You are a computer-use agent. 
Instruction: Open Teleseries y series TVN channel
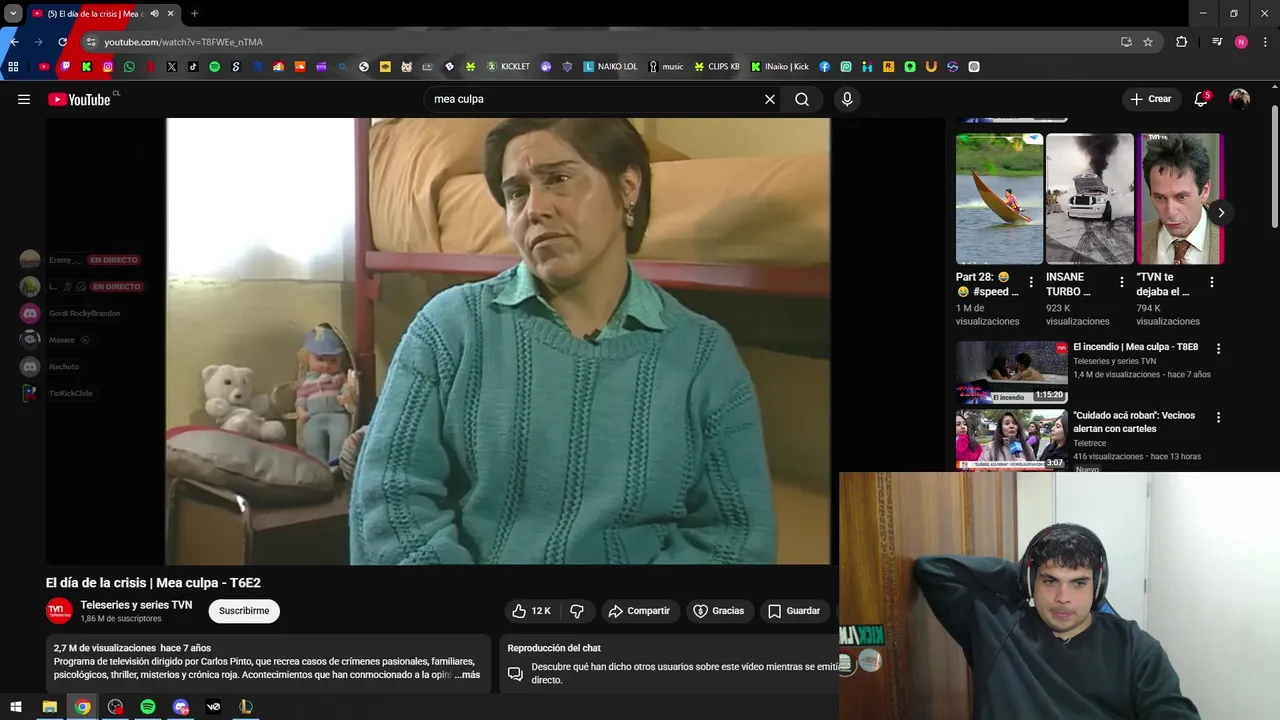(x=136, y=605)
